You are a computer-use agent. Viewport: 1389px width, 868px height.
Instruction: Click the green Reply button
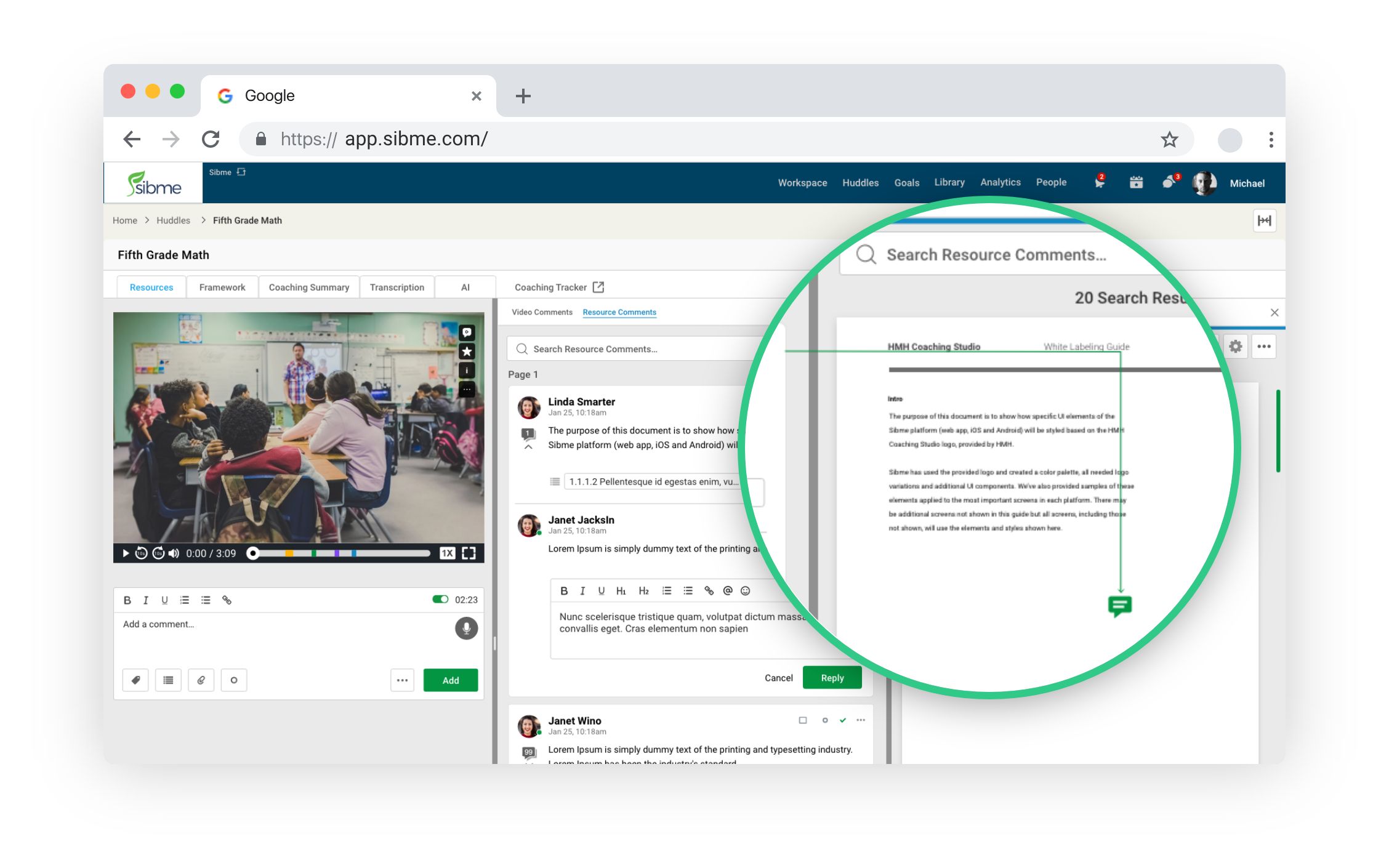[x=832, y=678]
